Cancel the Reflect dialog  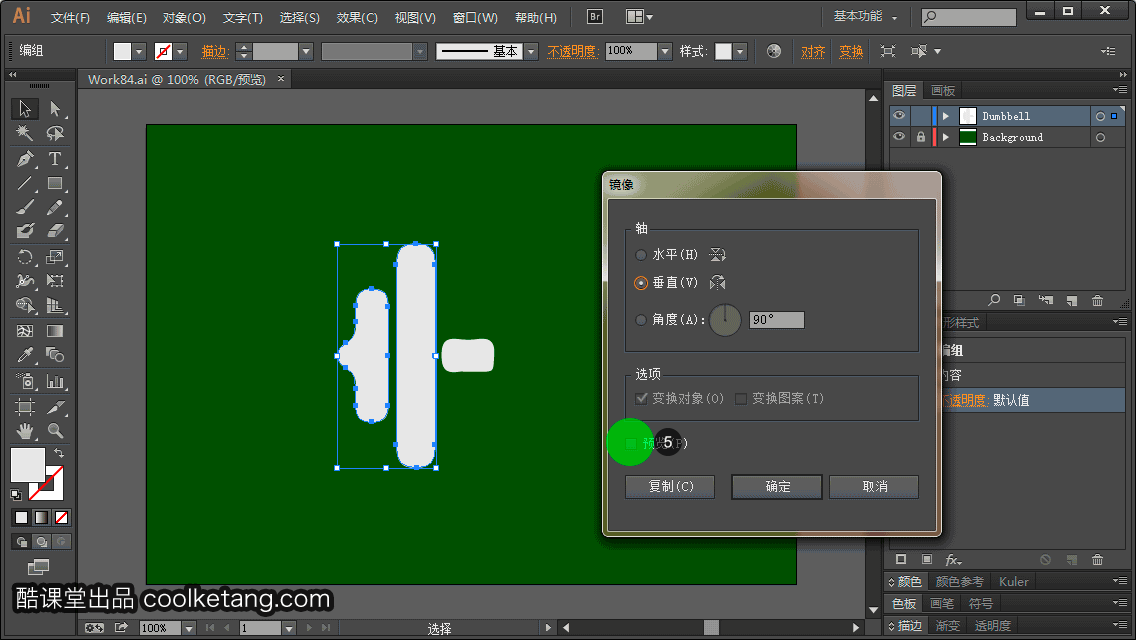click(874, 486)
